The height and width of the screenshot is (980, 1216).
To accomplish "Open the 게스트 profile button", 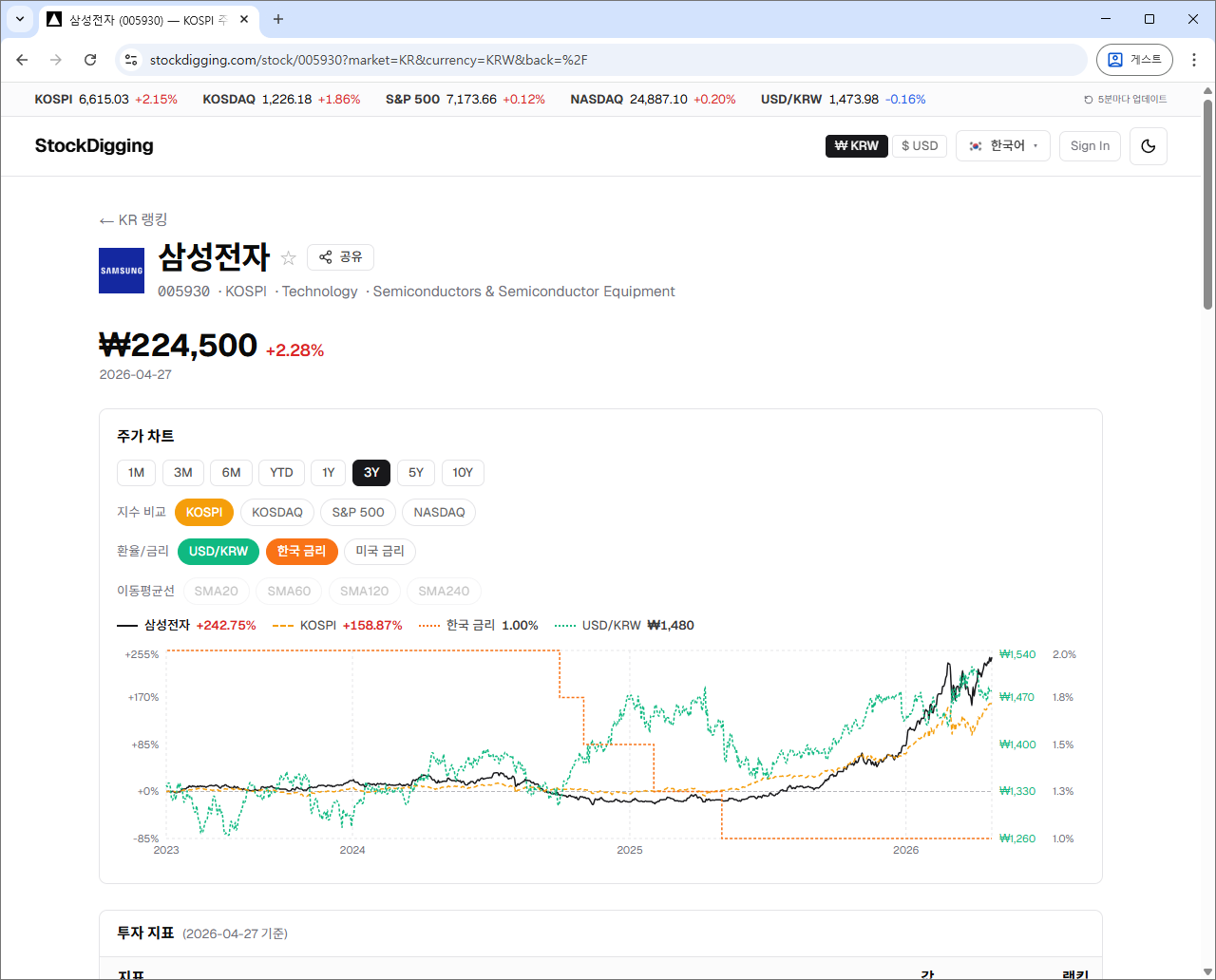I will click(1134, 60).
